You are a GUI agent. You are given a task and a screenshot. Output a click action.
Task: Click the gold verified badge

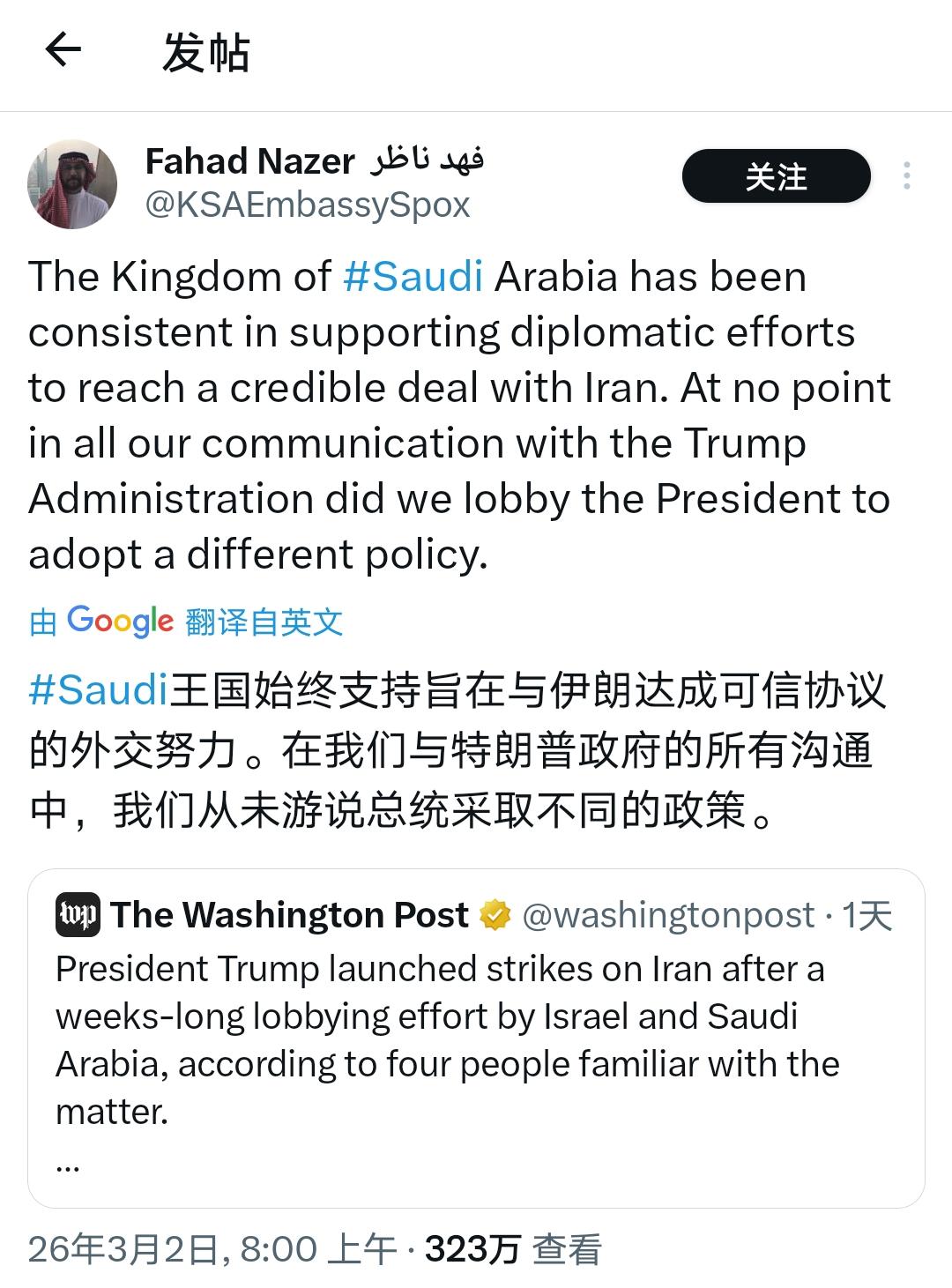click(495, 915)
